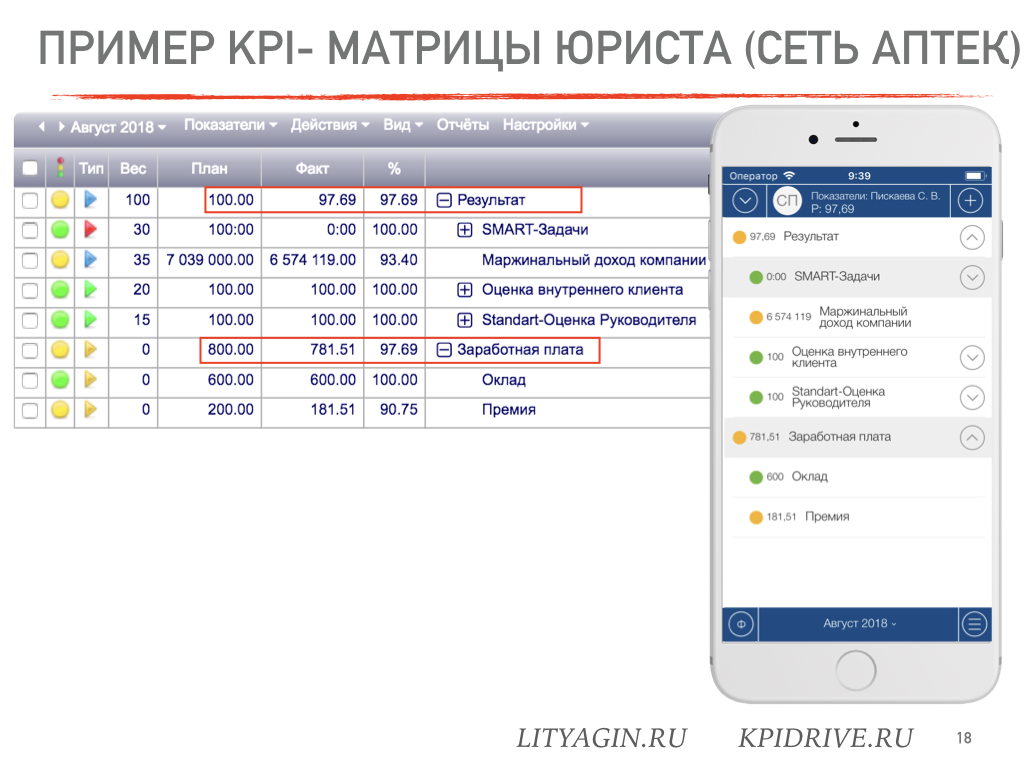Go to next month arrow in toolbar
1024x768 pixels.
pyautogui.click(x=61, y=126)
